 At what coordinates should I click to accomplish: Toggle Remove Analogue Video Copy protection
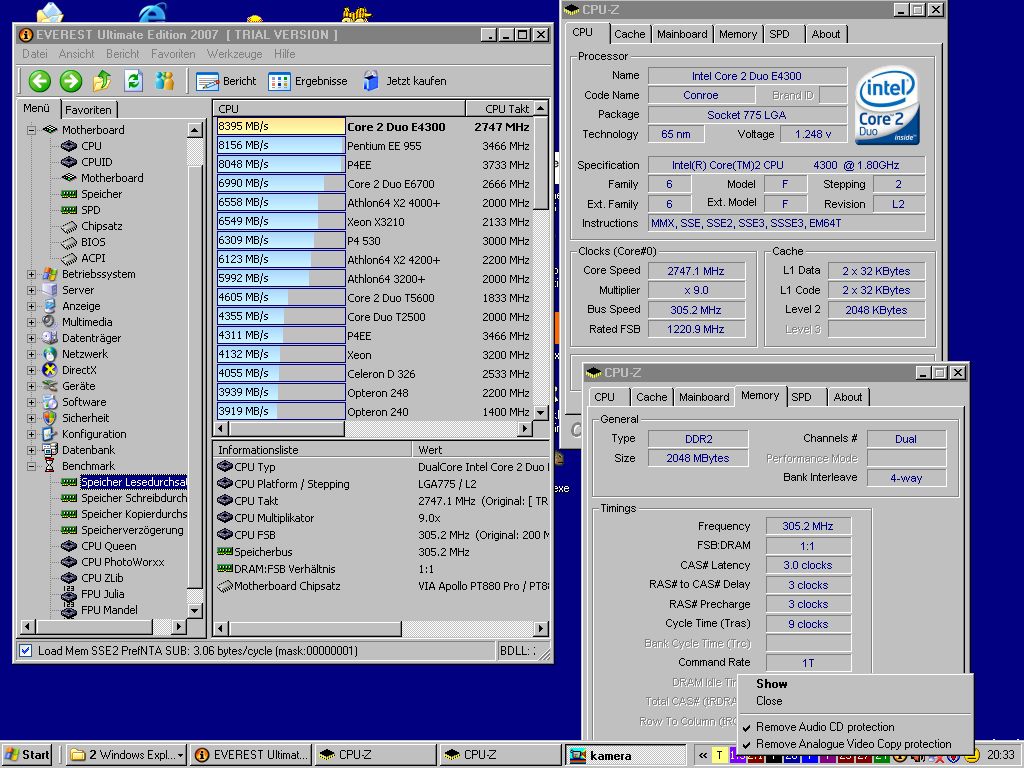pyautogui.click(x=852, y=744)
